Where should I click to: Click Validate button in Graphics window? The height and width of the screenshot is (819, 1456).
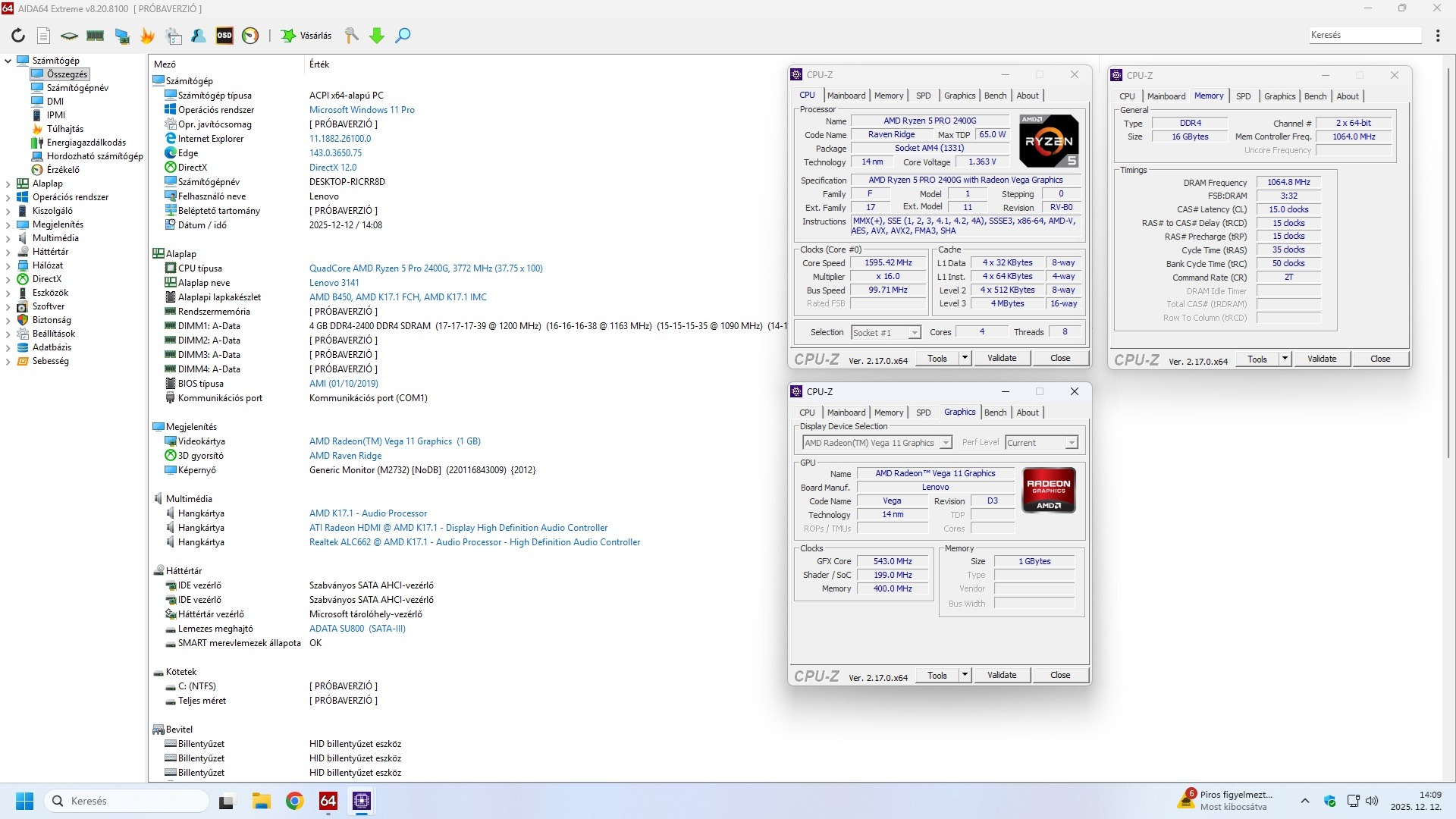1001,675
